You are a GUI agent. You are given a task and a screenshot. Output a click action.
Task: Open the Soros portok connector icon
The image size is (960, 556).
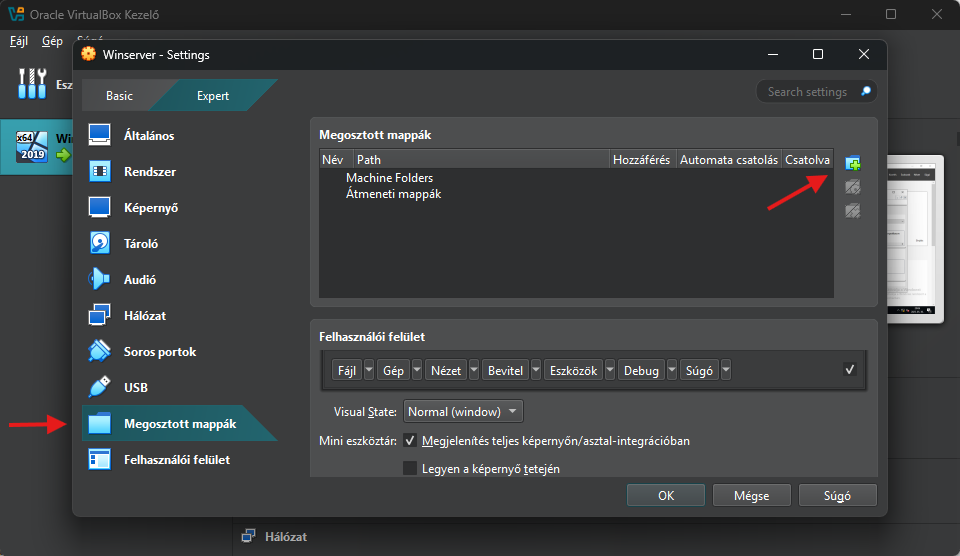click(99, 351)
